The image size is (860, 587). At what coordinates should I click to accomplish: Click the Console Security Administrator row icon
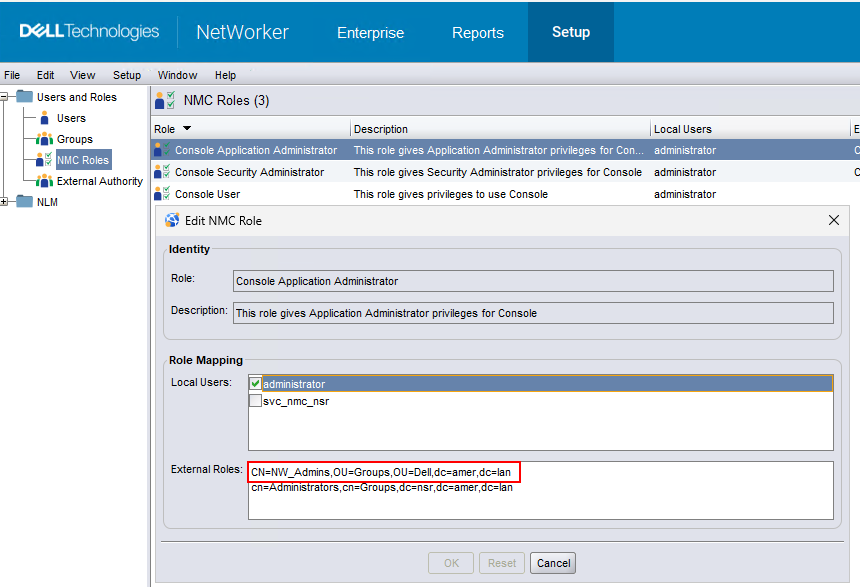click(162, 172)
